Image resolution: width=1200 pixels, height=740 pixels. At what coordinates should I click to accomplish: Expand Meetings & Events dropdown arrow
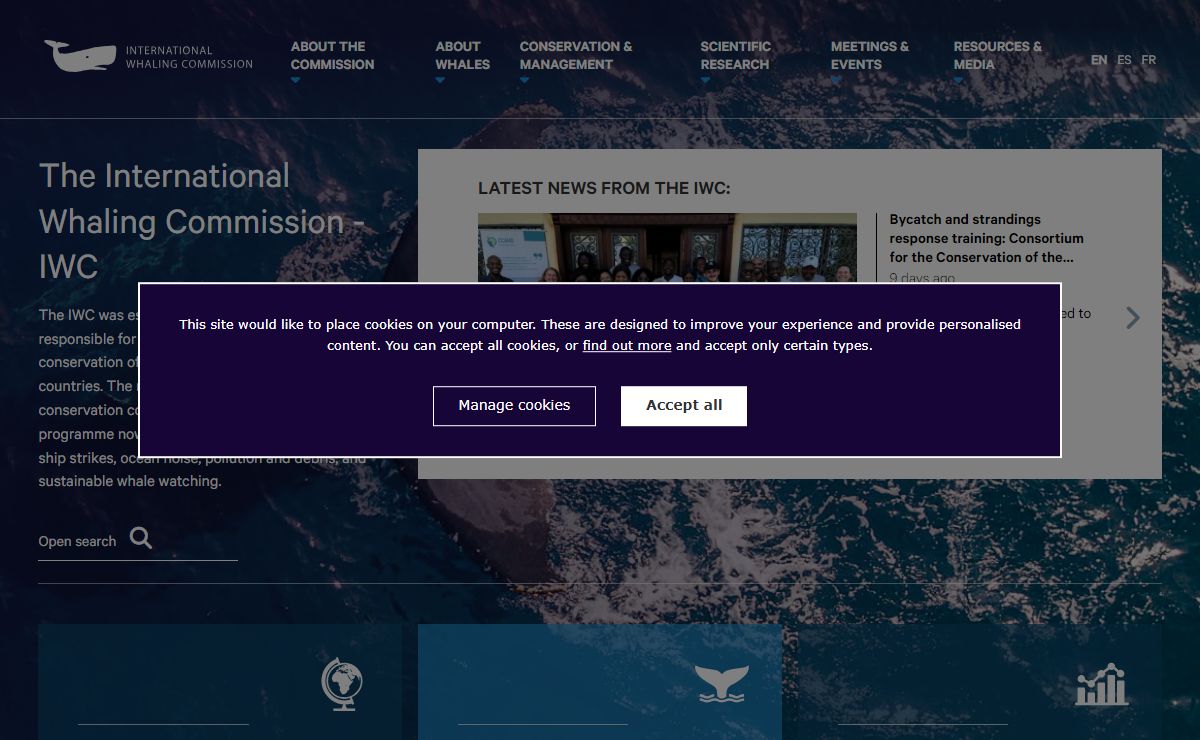pos(836,81)
